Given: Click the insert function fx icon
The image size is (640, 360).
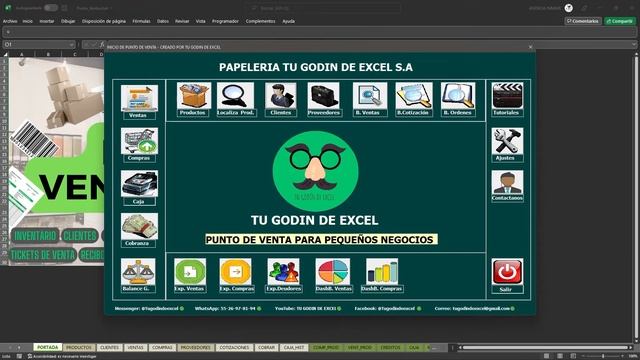Looking at the screenshot, I should (102, 44).
